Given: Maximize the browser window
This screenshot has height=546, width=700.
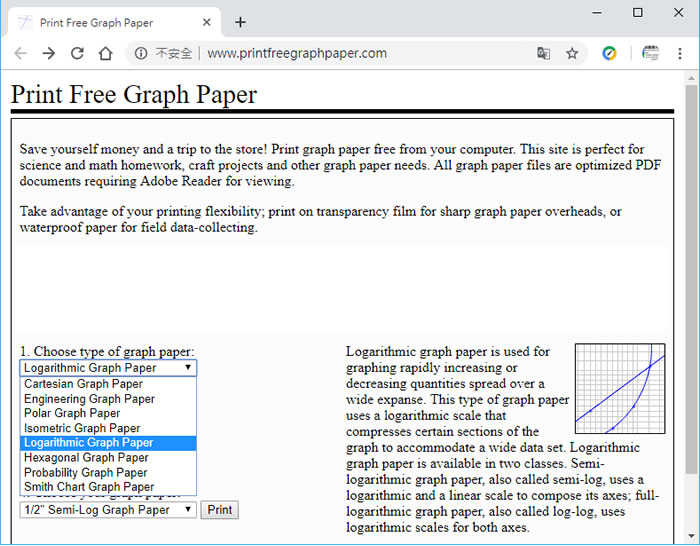Looking at the screenshot, I should tap(638, 13).
